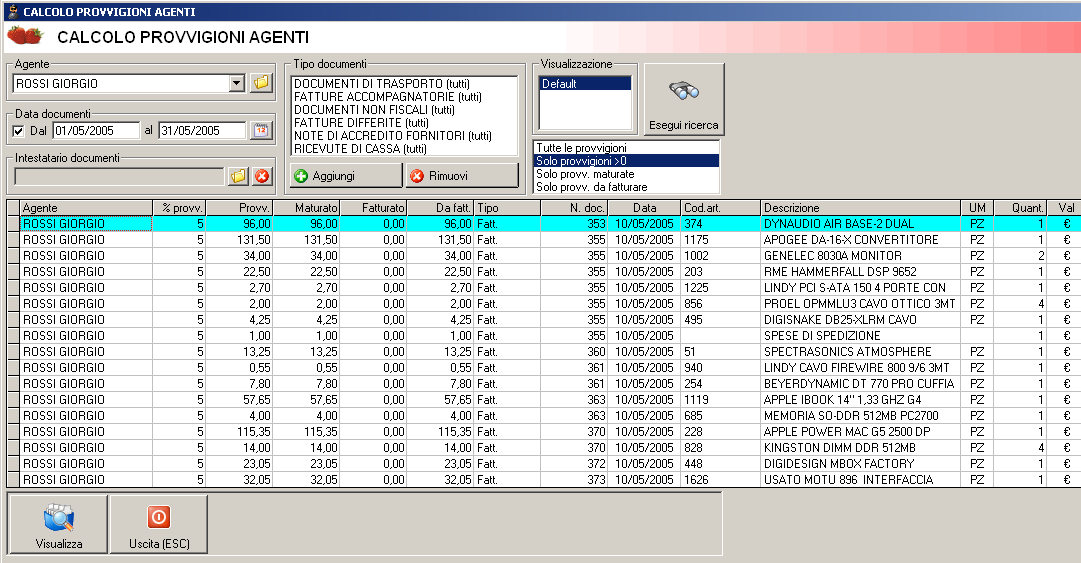Click the 115,35 Maturato cell

click(x=307, y=431)
